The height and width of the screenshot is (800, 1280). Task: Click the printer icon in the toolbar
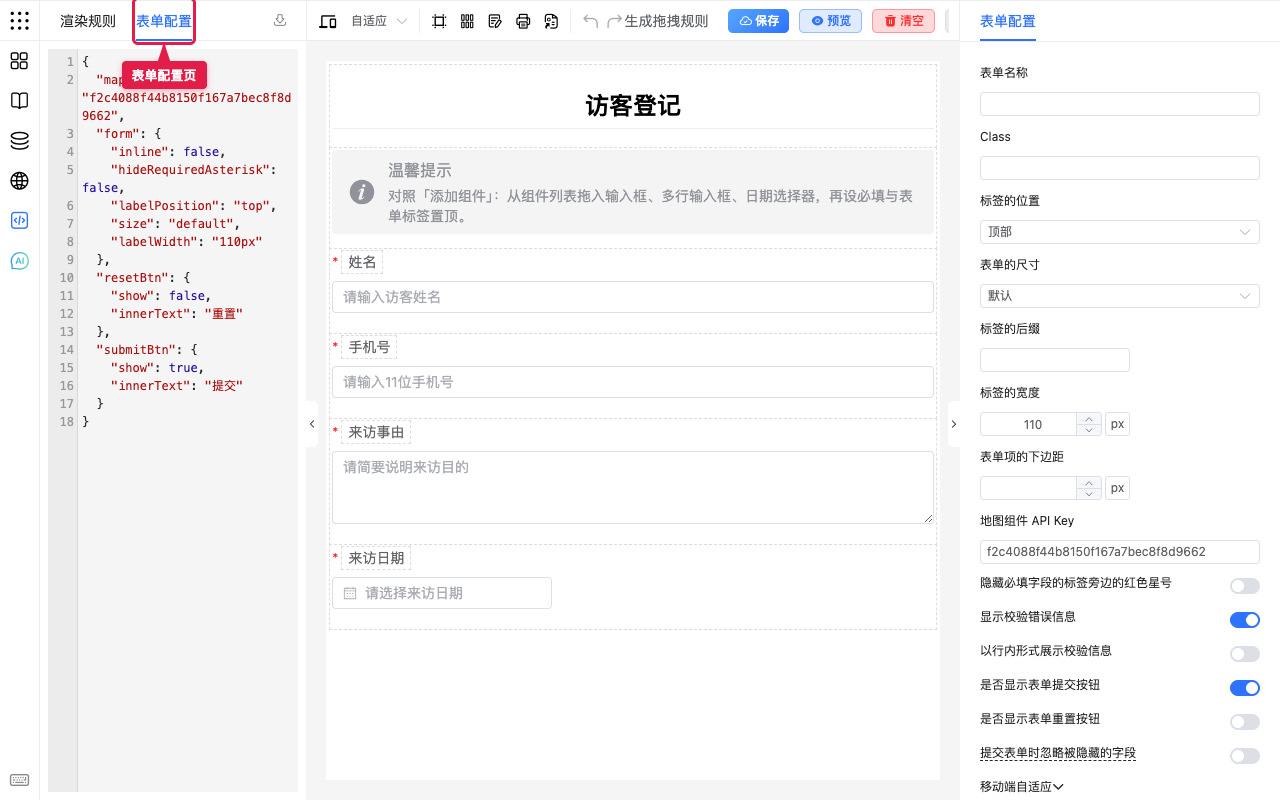[x=523, y=21]
